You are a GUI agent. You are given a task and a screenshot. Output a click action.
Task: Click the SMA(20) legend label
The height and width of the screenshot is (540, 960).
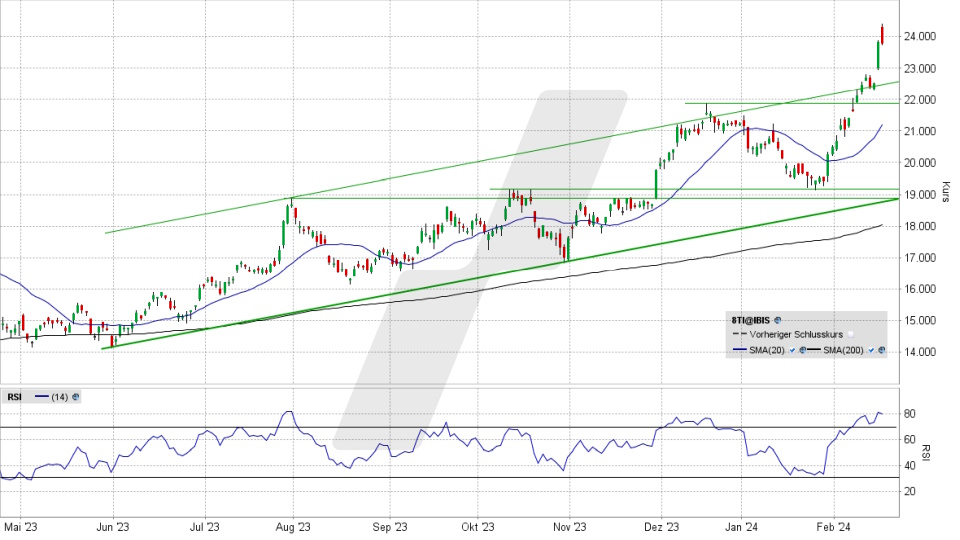coord(767,350)
